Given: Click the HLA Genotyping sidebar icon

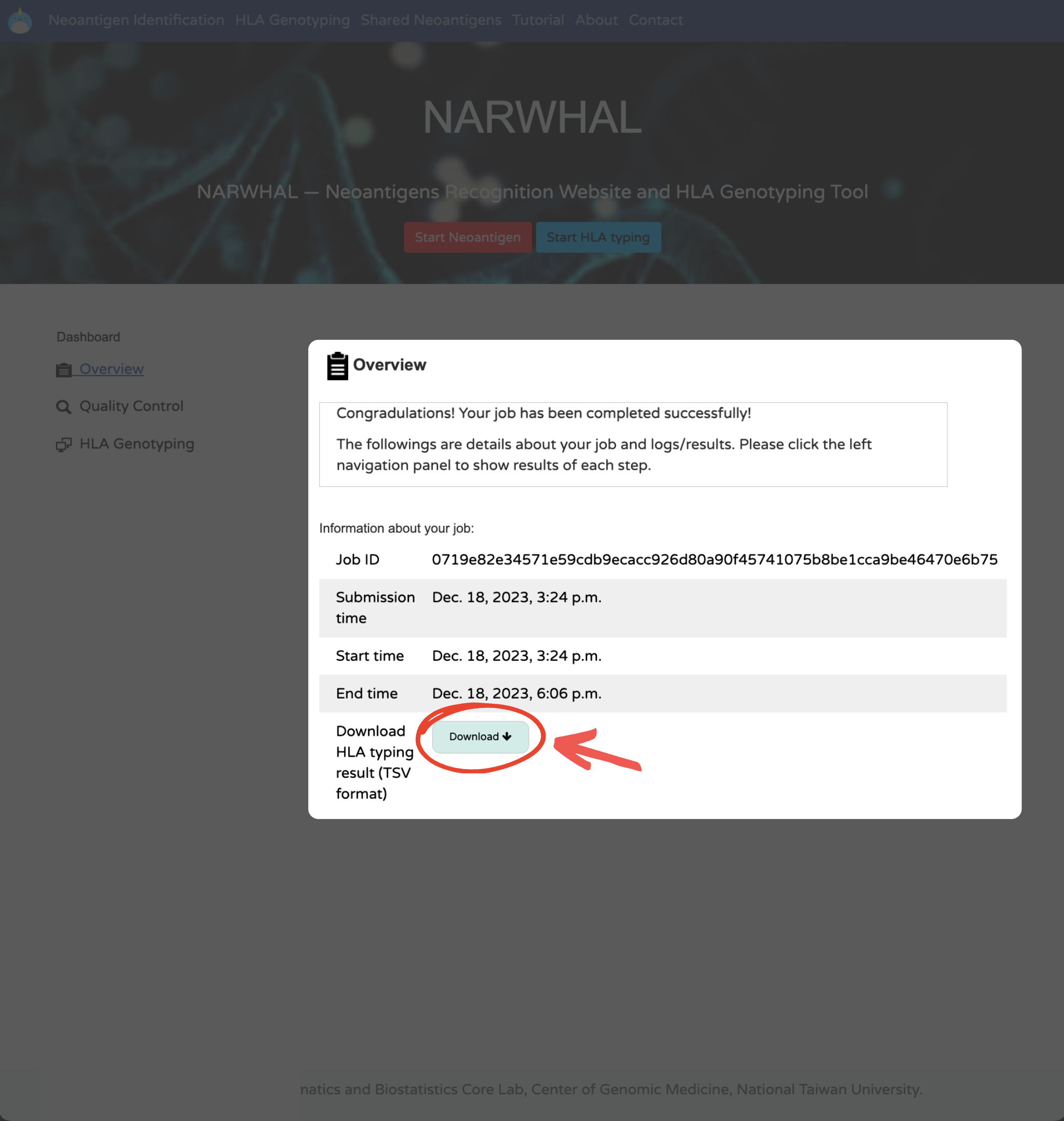Looking at the screenshot, I should pyautogui.click(x=63, y=445).
